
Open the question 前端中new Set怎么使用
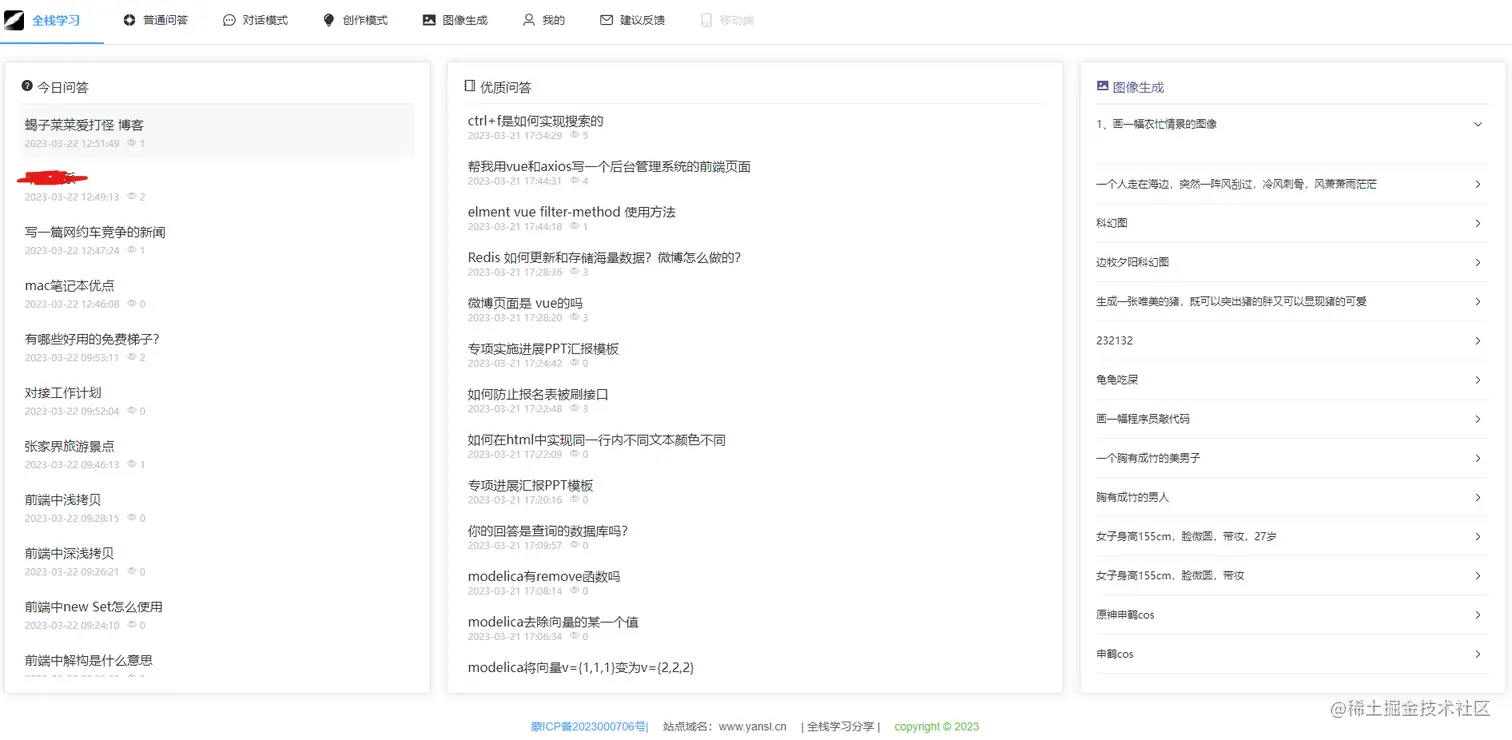point(94,607)
